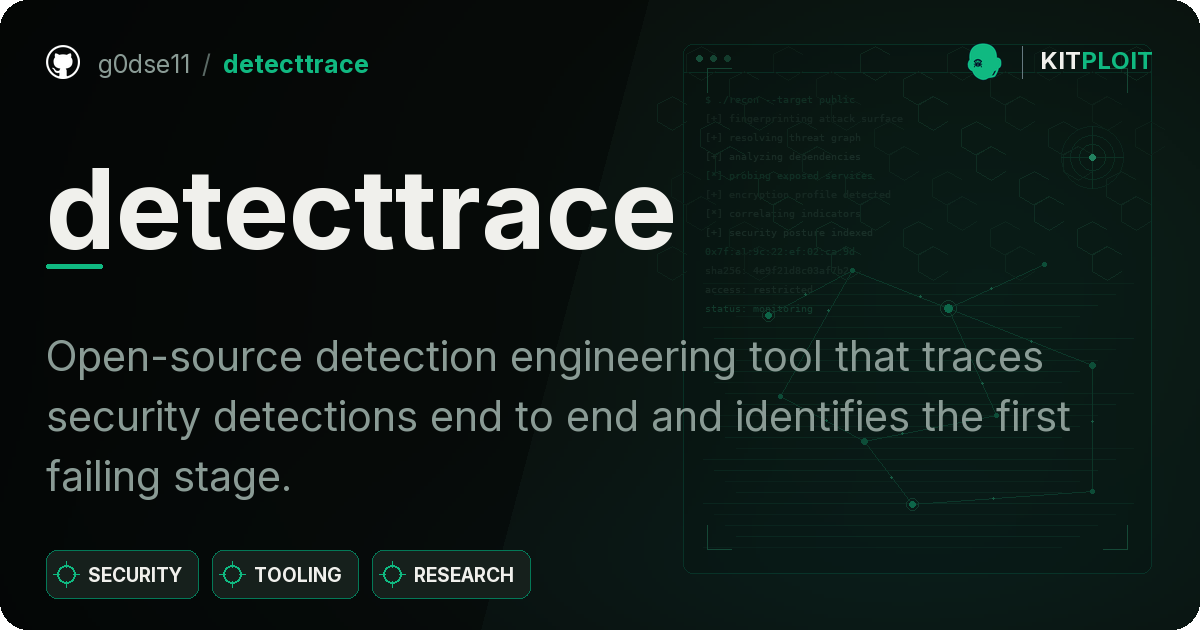Select the SECURITY tag

pos(122,575)
